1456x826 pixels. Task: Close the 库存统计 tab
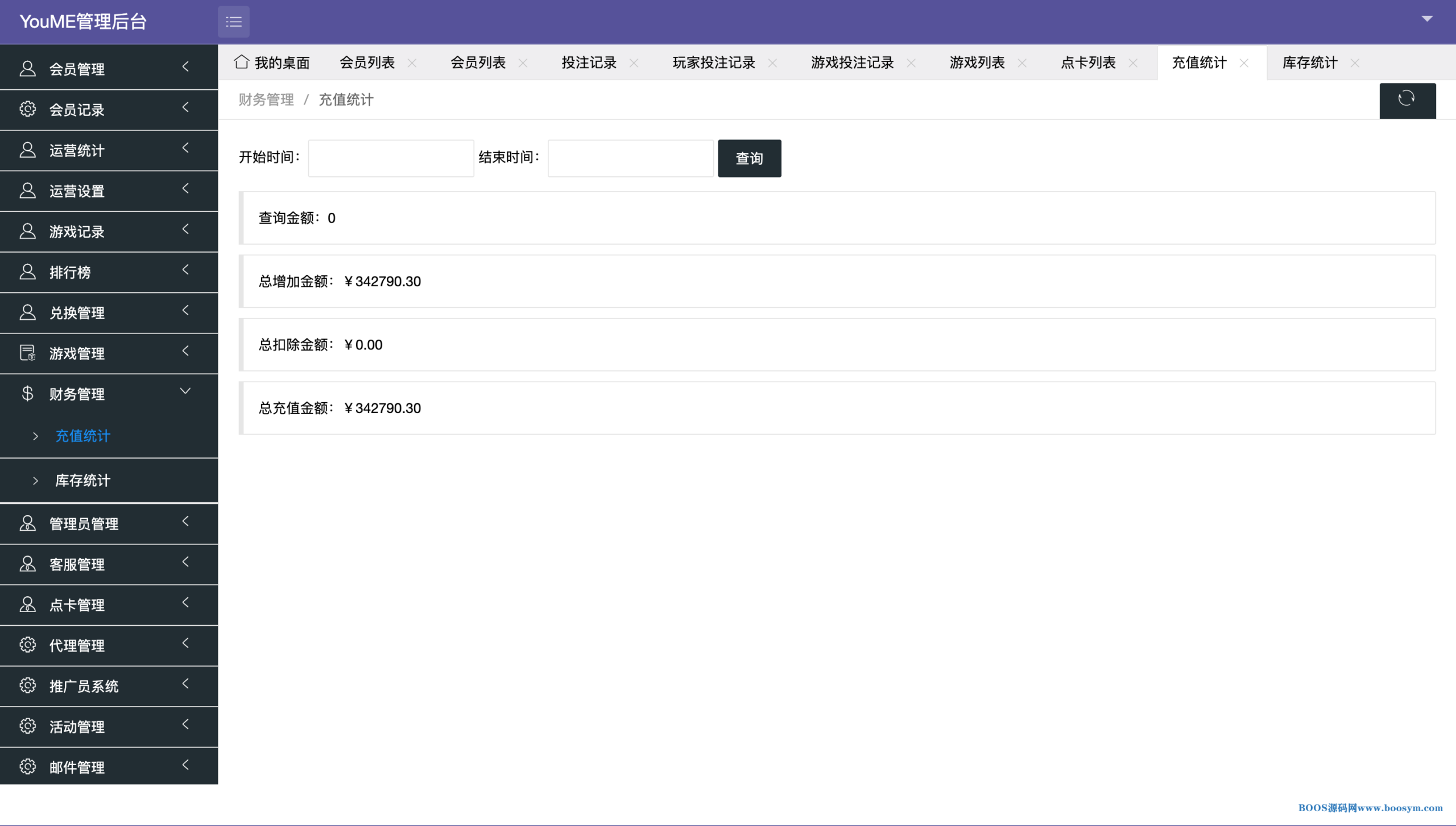point(1355,63)
